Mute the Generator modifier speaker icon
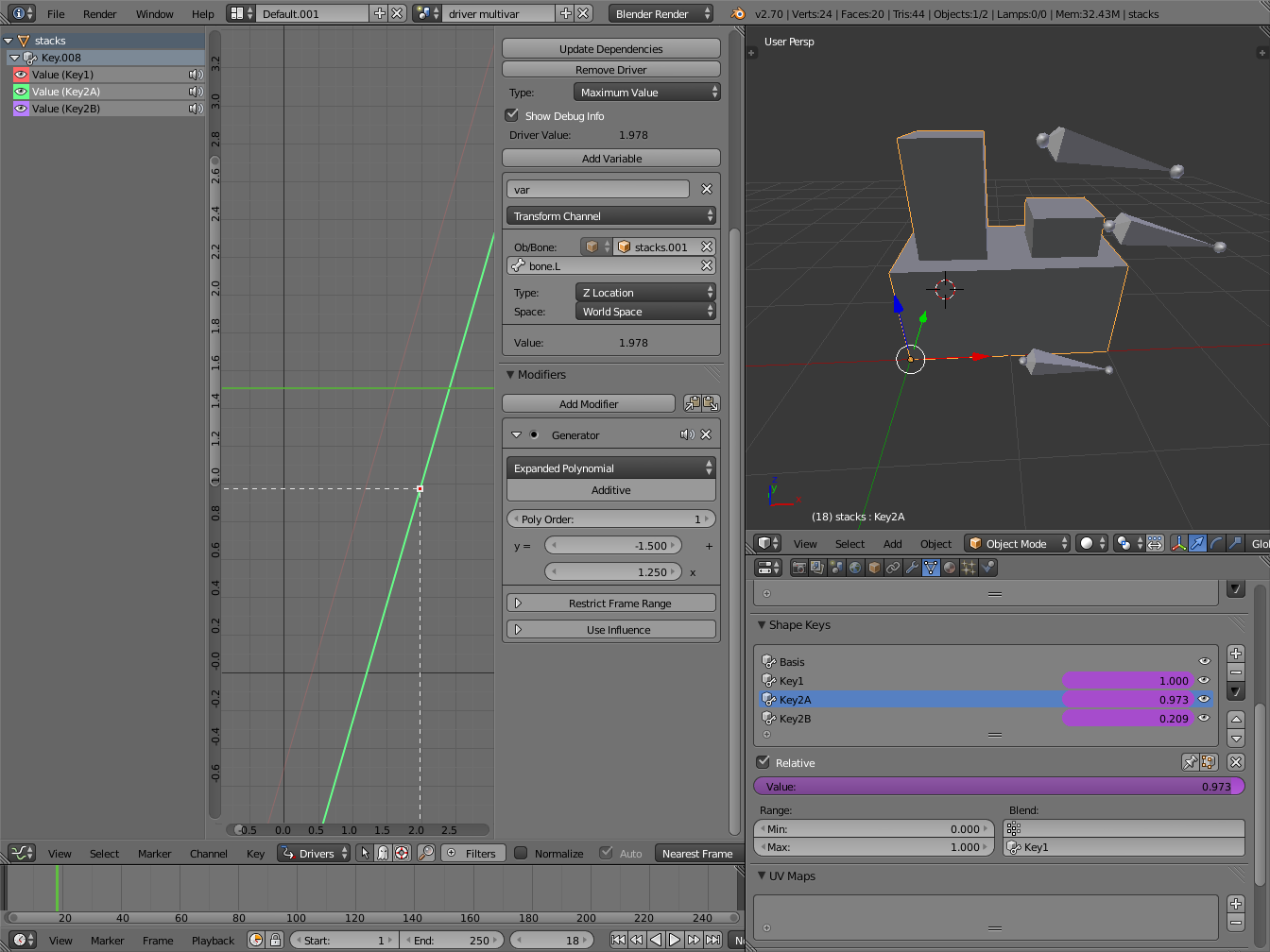Viewport: 1270px width, 952px height. (x=687, y=435)
